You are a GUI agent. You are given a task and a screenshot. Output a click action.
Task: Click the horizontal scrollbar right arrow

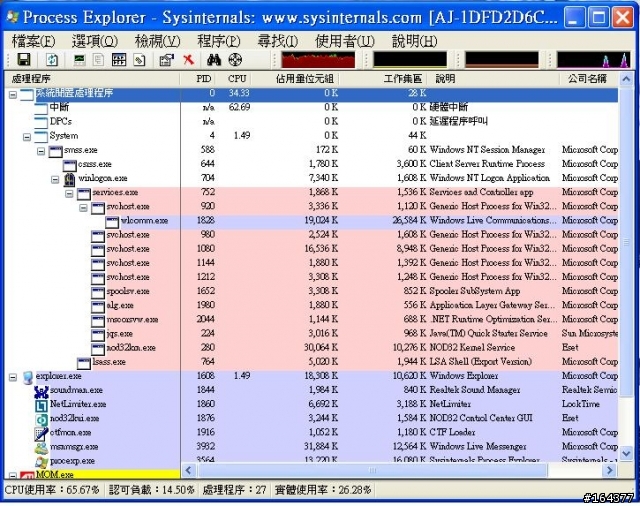point(609,470)
